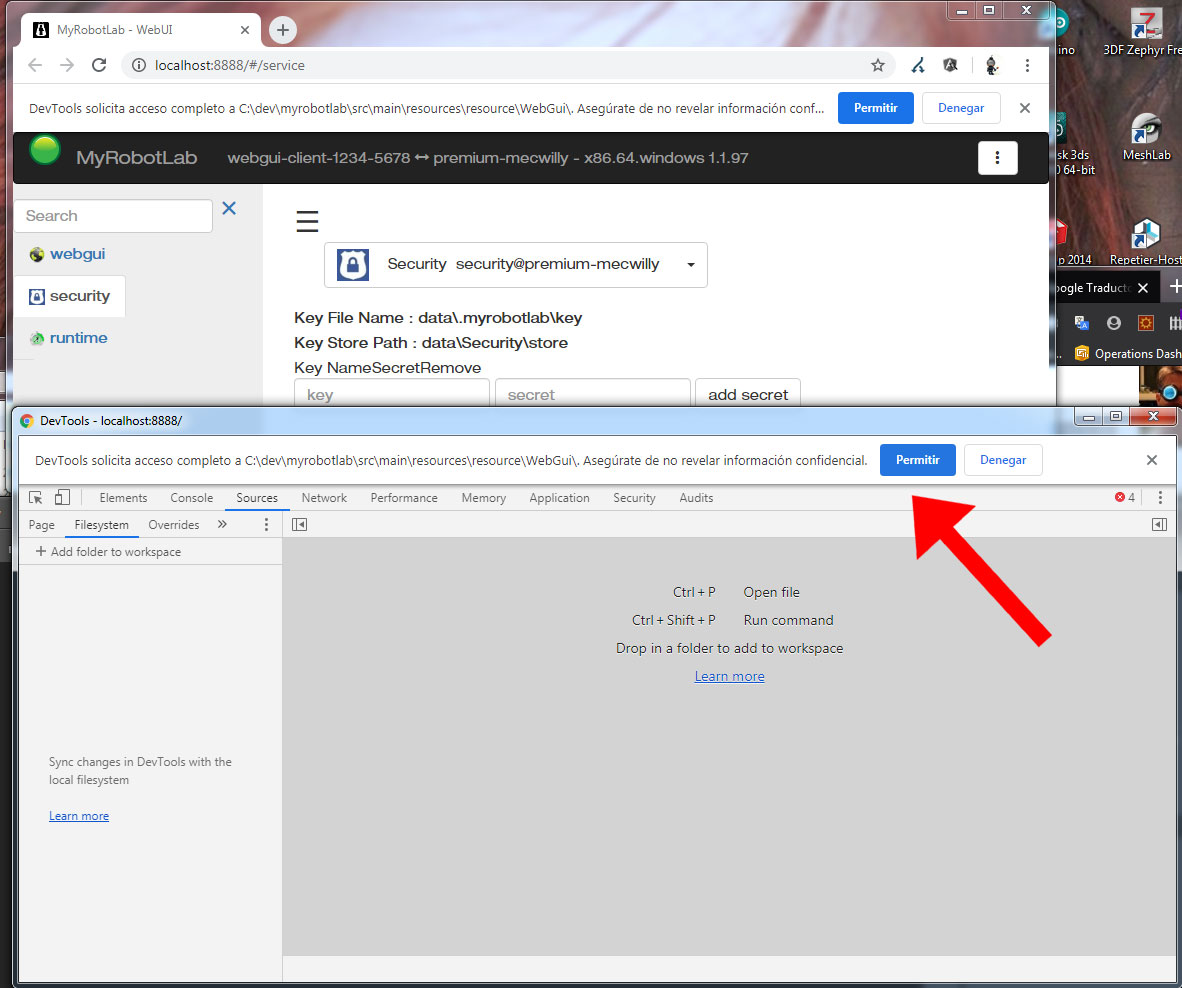This screenshot has width=1182, height=988.
Task: Open the Performance tab
Action: point(404,497)
